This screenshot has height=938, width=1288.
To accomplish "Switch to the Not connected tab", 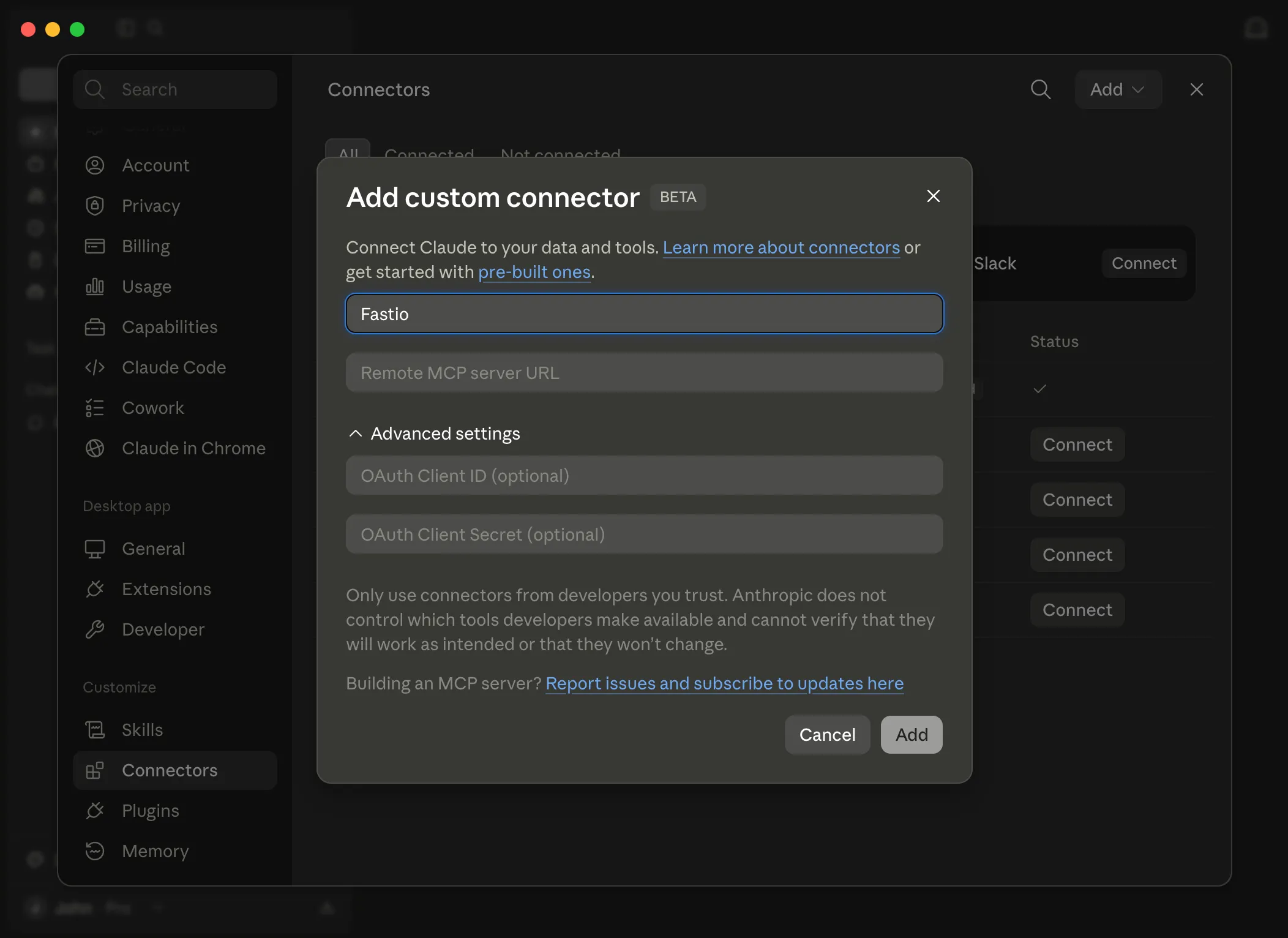I will coord(560,152).
